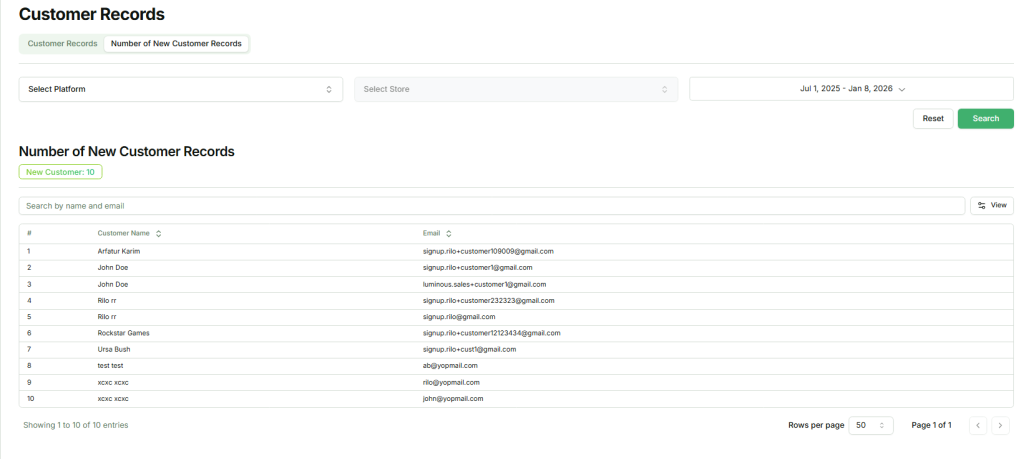Select Number of New Customer Records tab
Screen dimensions: 1024x459
[x=176, y=44]
